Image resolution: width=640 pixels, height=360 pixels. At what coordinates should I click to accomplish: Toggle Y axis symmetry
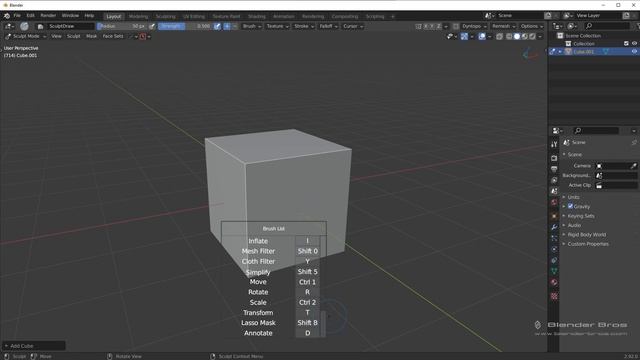pos(432,26)
